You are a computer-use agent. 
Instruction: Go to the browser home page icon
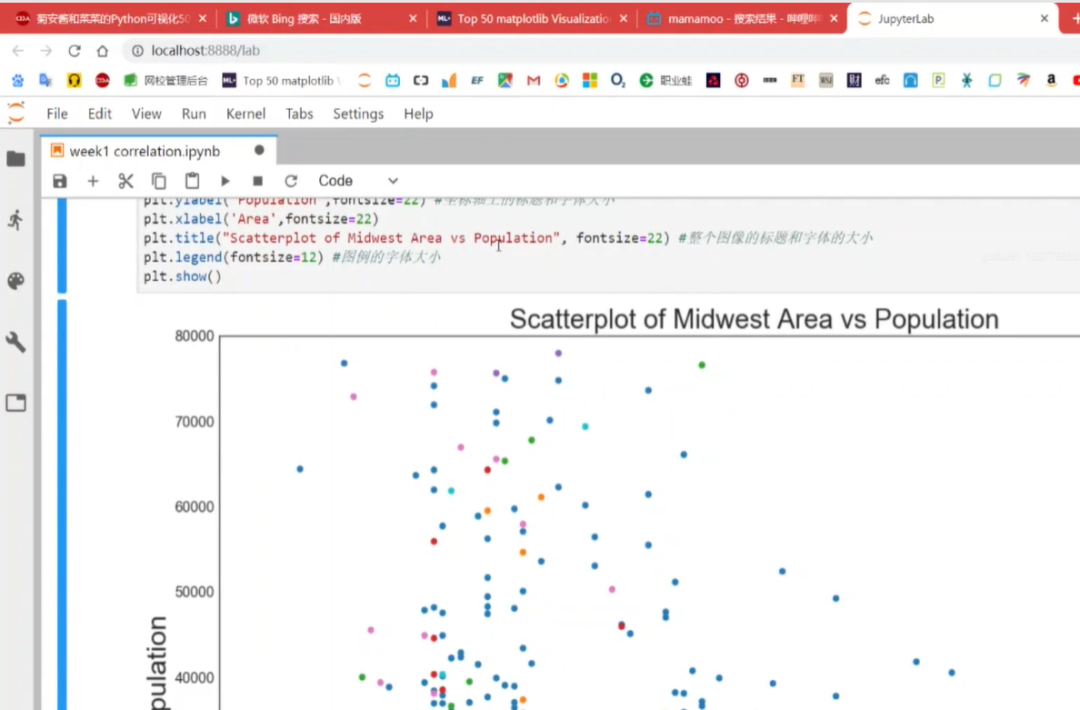[103, 50]
